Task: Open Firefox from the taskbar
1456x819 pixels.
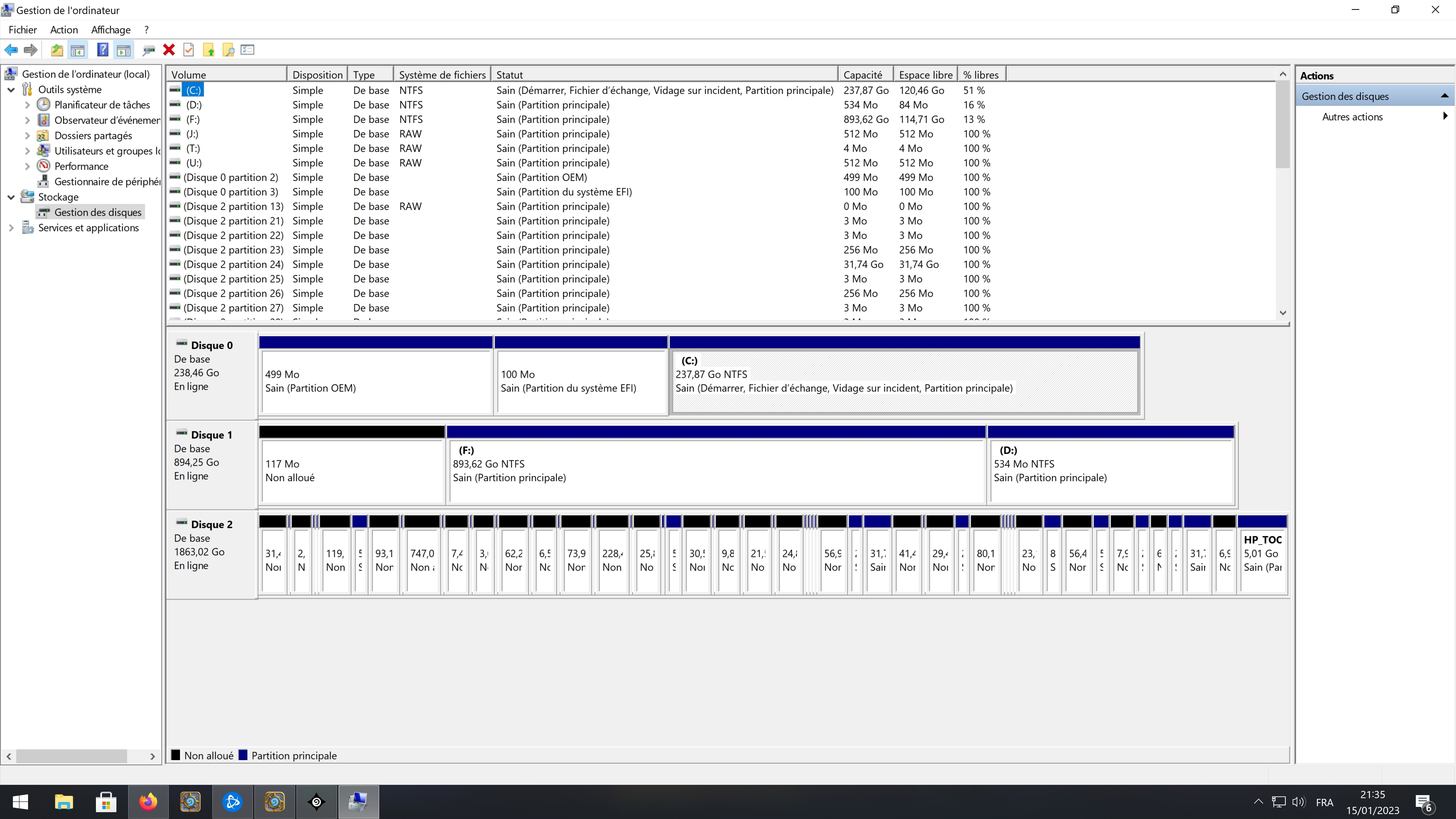Action: tap(148, 802)
